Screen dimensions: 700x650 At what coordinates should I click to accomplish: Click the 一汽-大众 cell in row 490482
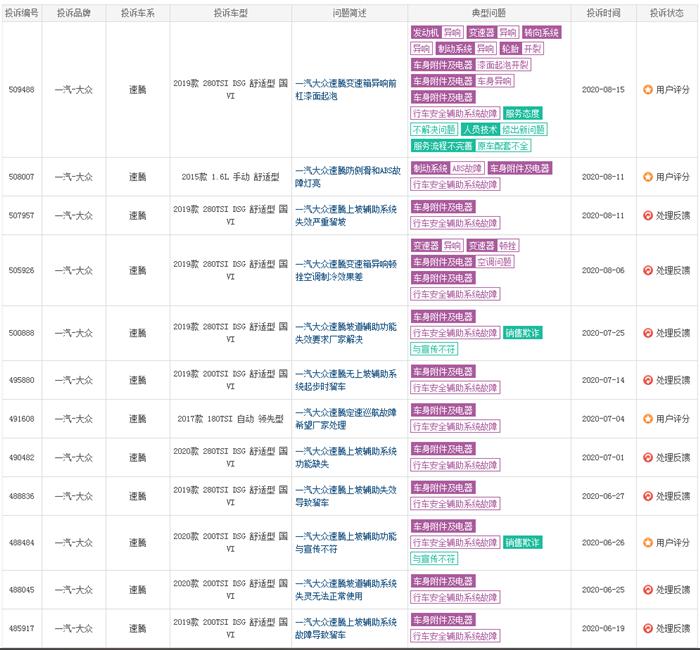click(x=74, y=458)
